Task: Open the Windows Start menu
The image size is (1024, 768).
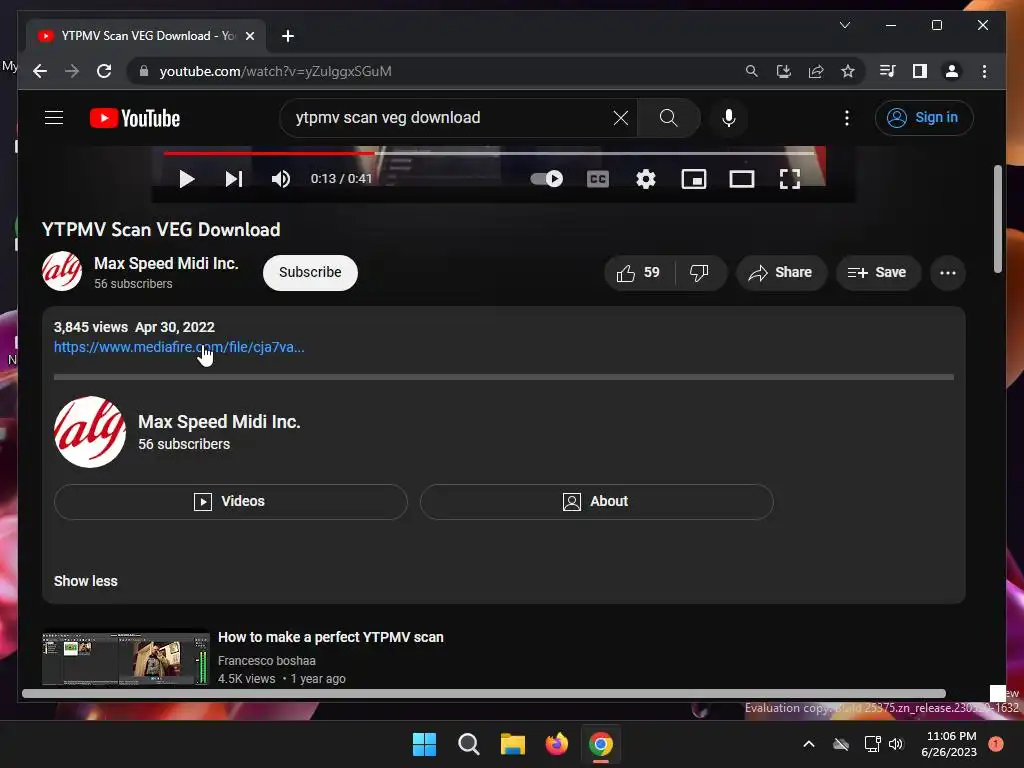Action: (x=424, y=744)
